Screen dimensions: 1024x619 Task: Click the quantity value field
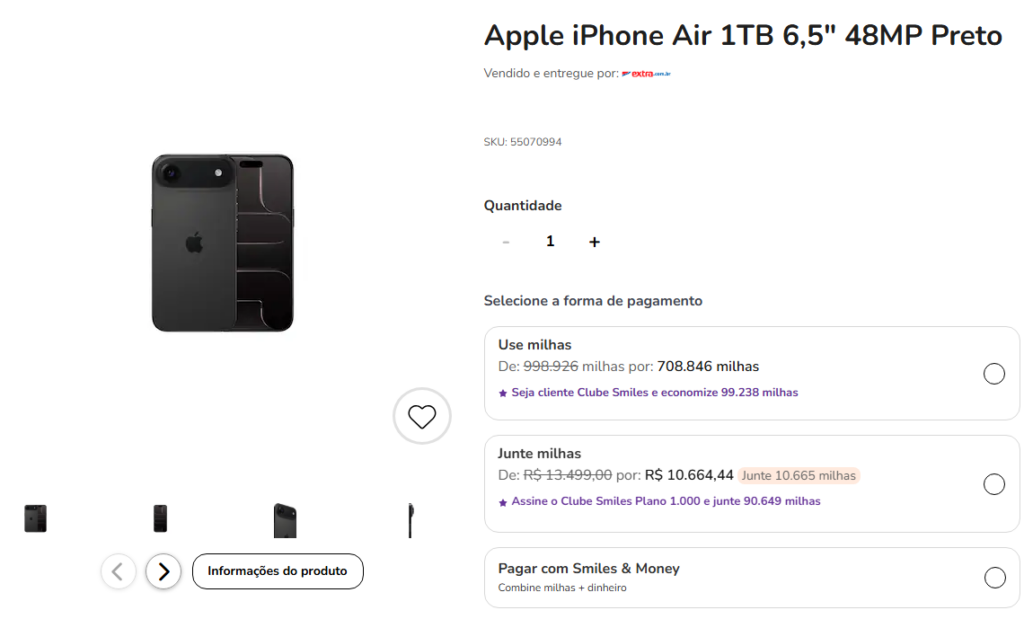click(550, 242)
